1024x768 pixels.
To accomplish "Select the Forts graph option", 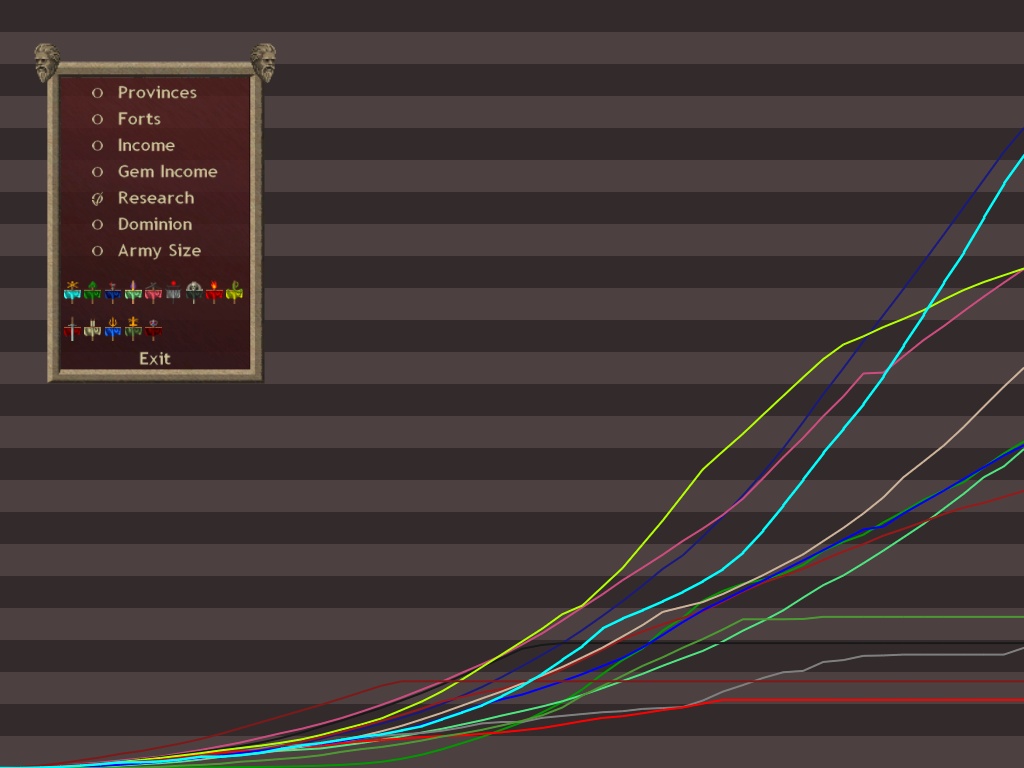I will click(x=126, y=119).
